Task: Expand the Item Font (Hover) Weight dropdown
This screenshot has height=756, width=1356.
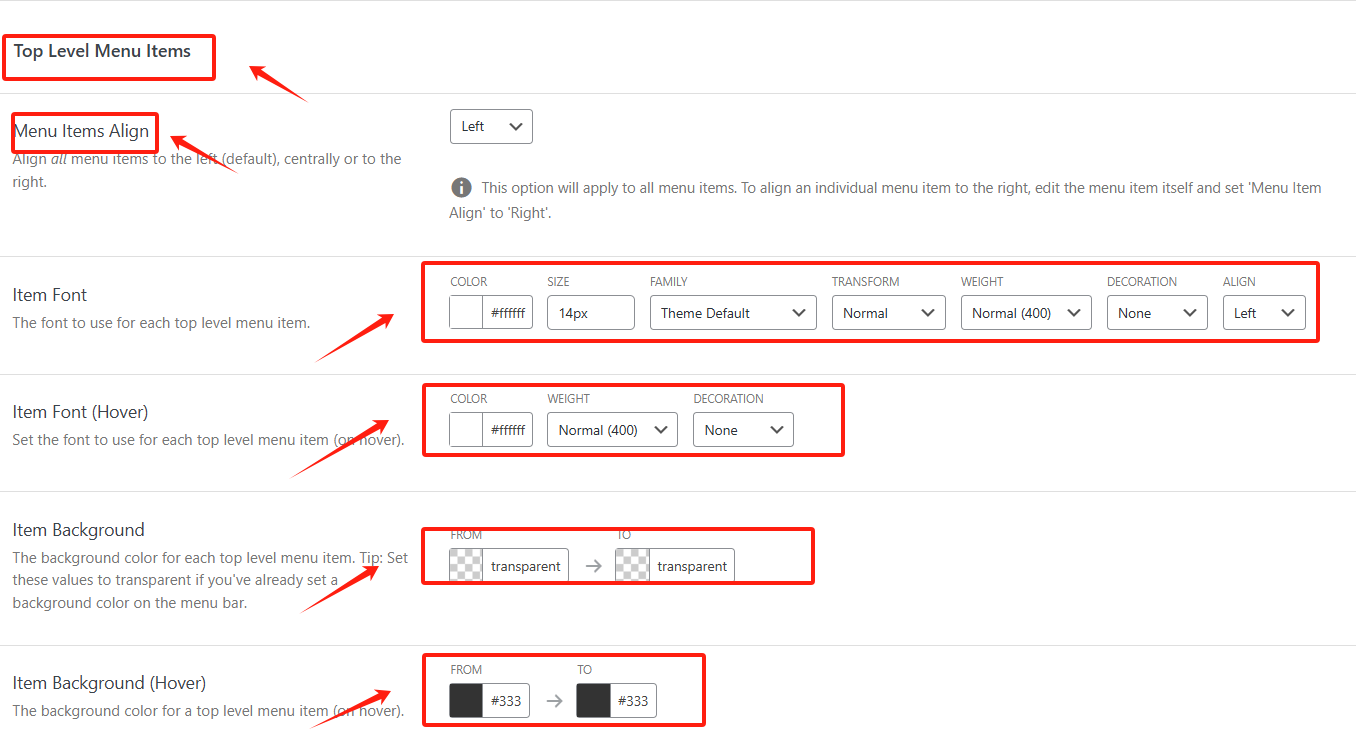Action: (612, 430)
